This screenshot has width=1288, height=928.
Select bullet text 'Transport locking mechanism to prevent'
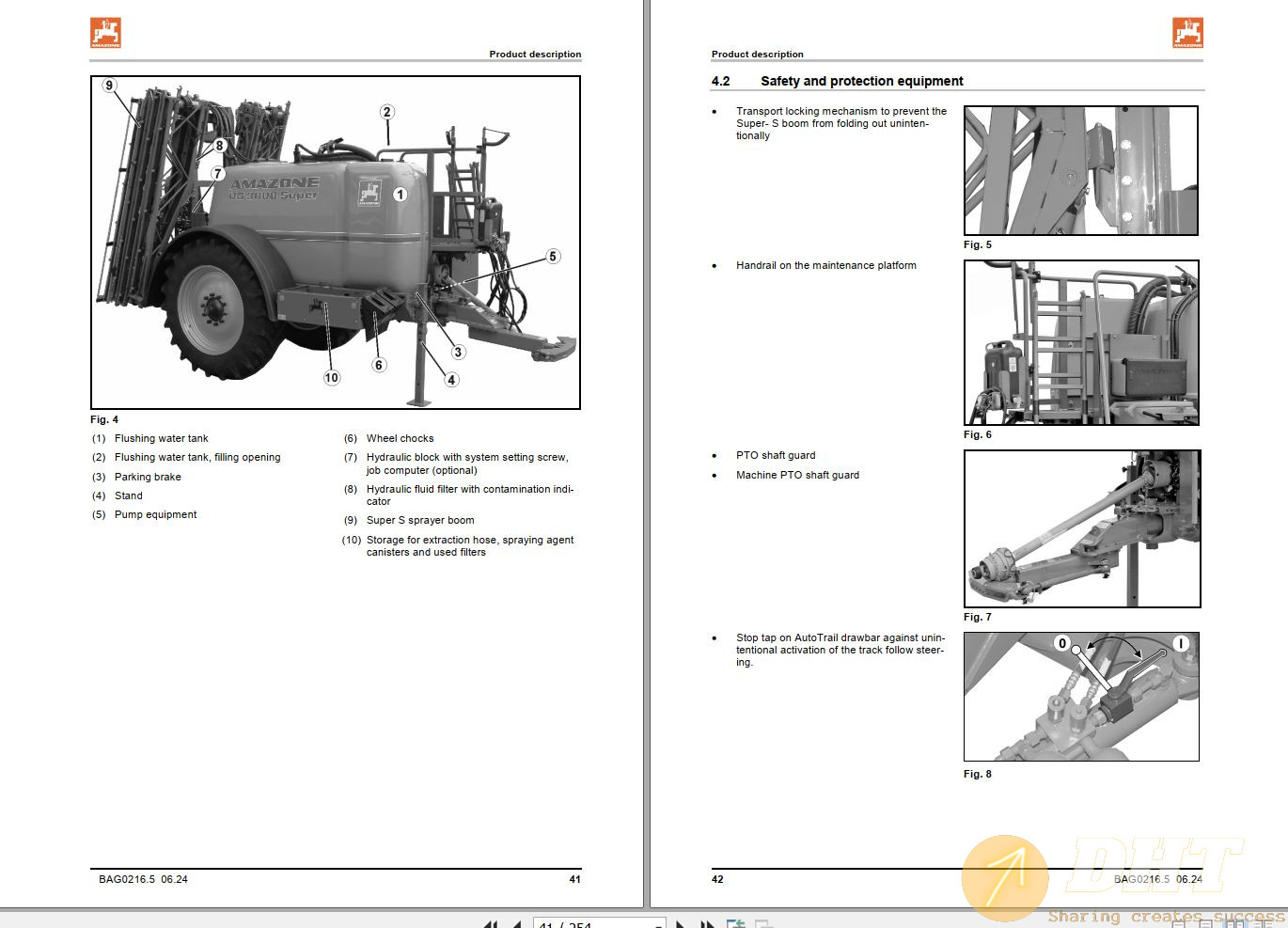pyautogui.click(x=830, y=111)
